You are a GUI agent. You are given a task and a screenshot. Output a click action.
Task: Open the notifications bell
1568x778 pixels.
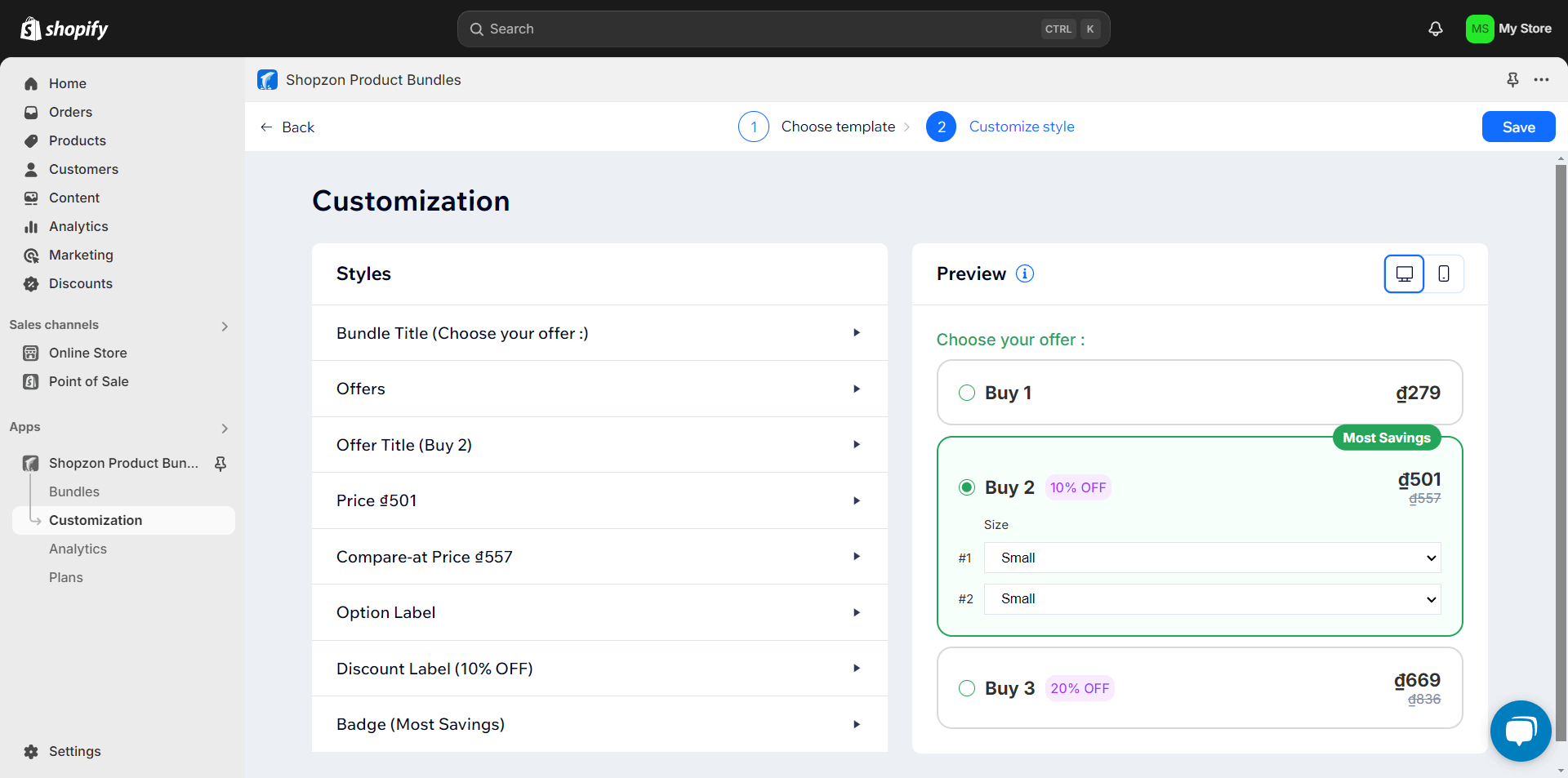[1436, 29]
